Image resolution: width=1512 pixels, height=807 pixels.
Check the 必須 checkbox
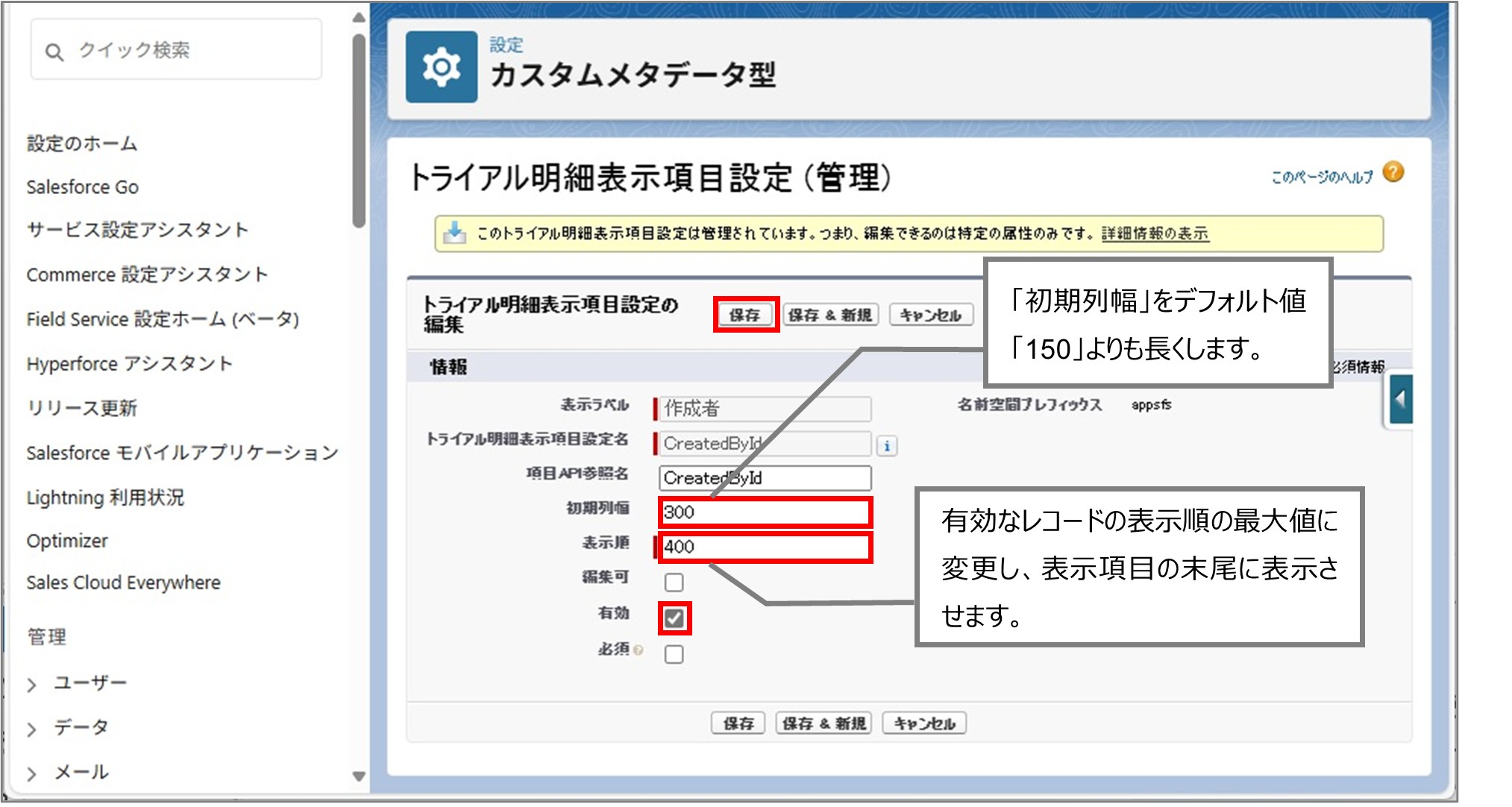pyautogui.click(x=674, y=654)
